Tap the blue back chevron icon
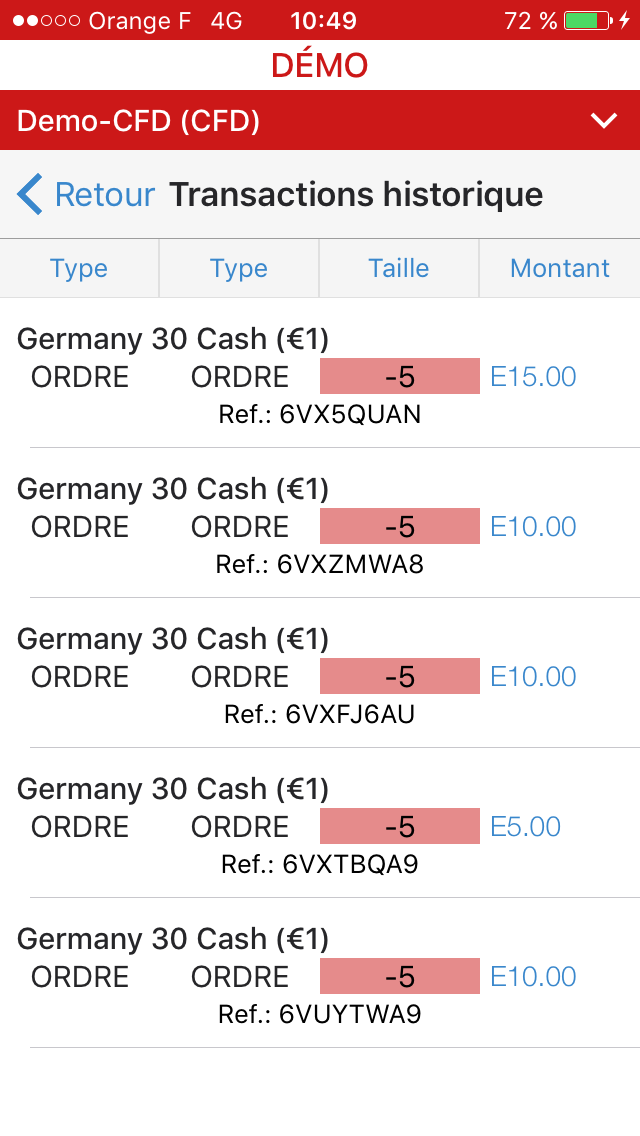The image size is (640, 1136). point(30,194)
